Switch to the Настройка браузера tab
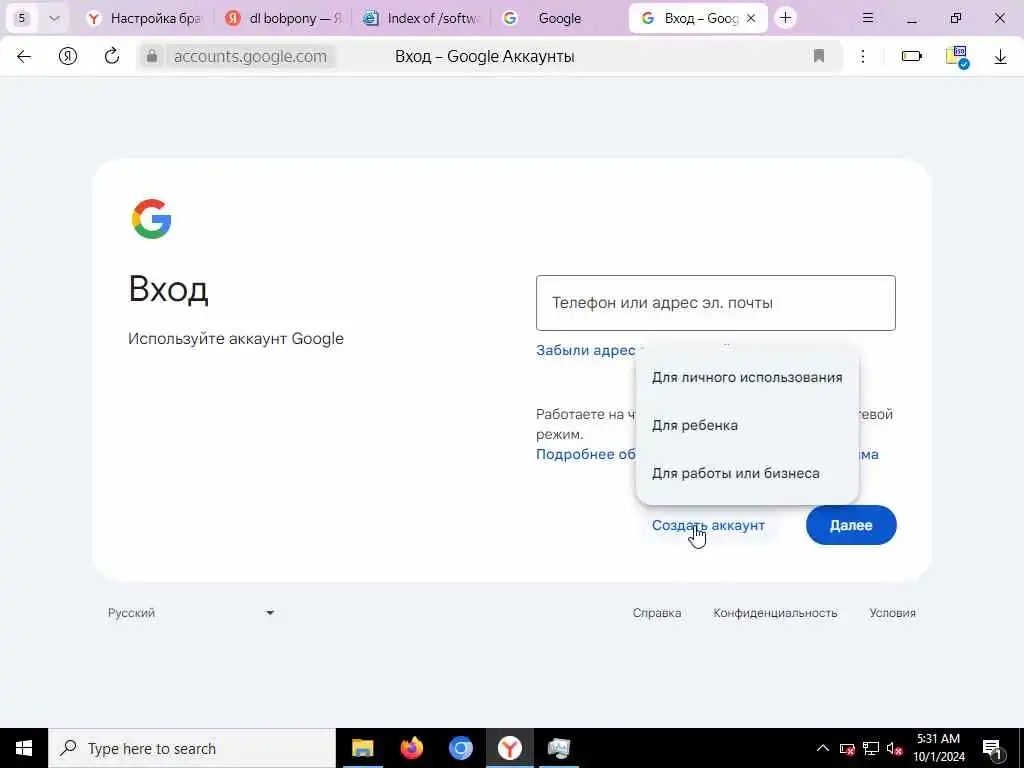This screenshot has height=768, width=1024. (145, 18)
